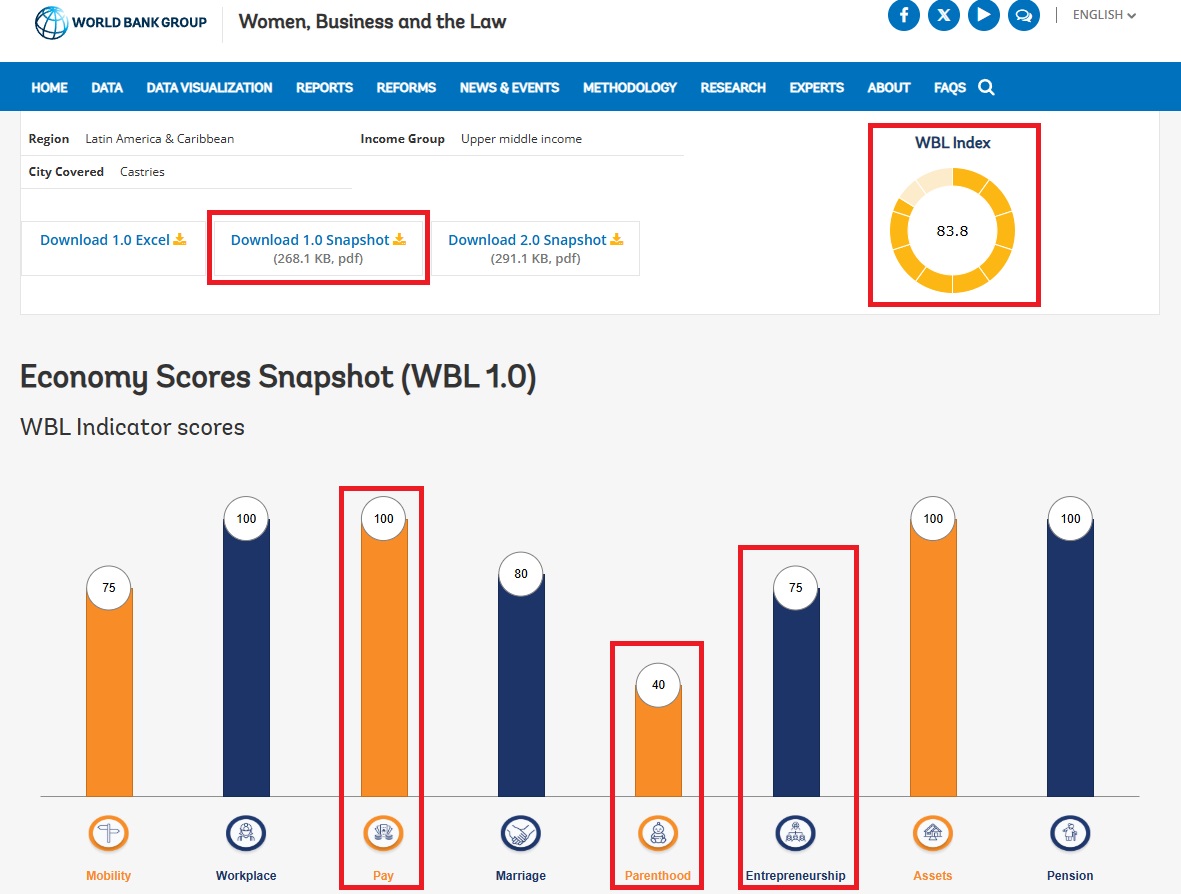Click the Assets label text
1181x894 pixels.
(932, 875)
